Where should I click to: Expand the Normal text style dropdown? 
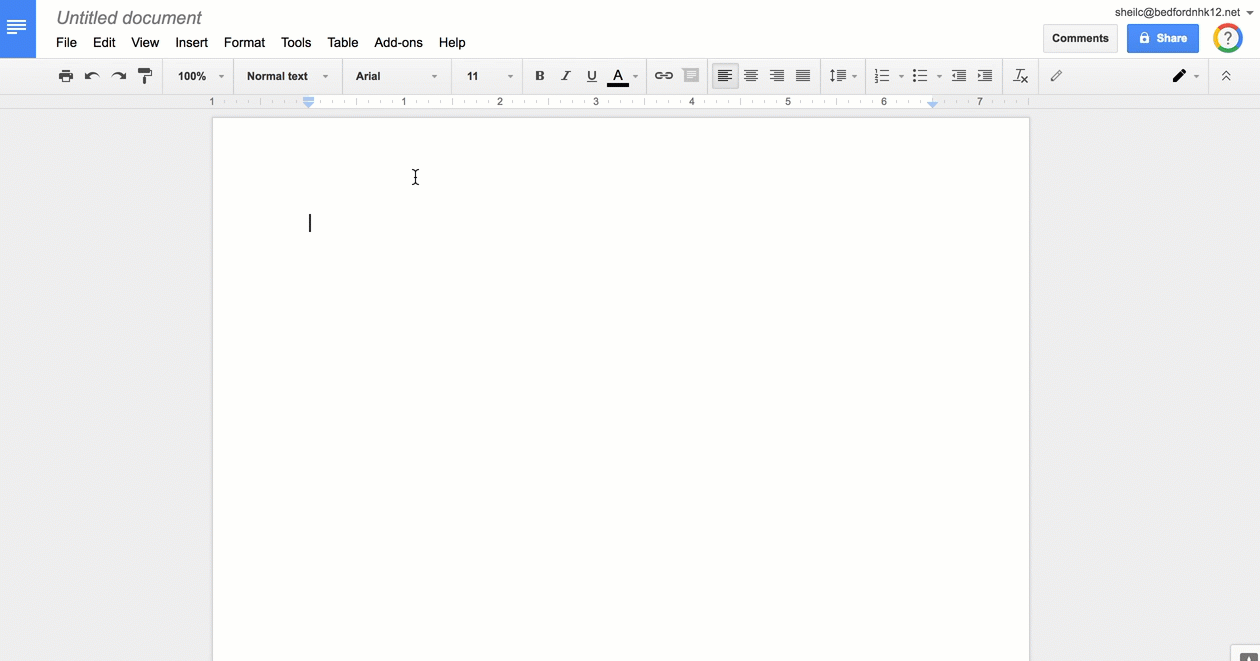pos(287,76)
